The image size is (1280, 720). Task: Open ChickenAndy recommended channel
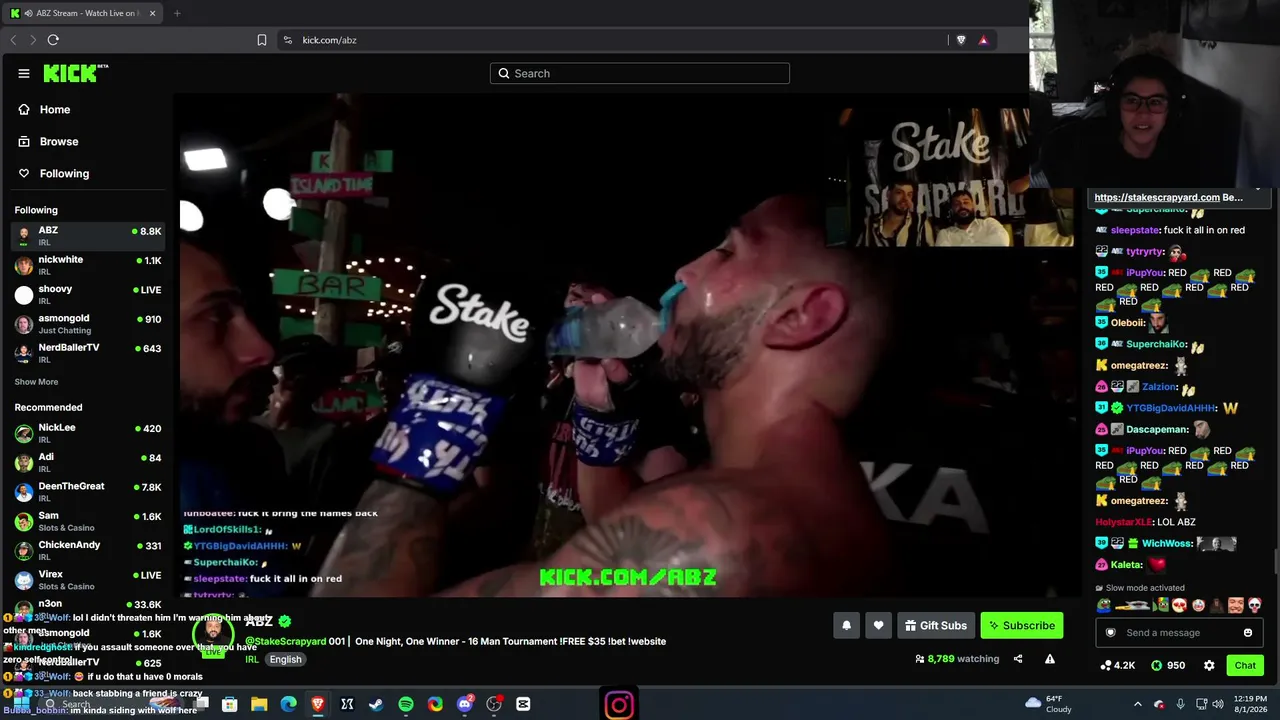(x=88, y=550)
